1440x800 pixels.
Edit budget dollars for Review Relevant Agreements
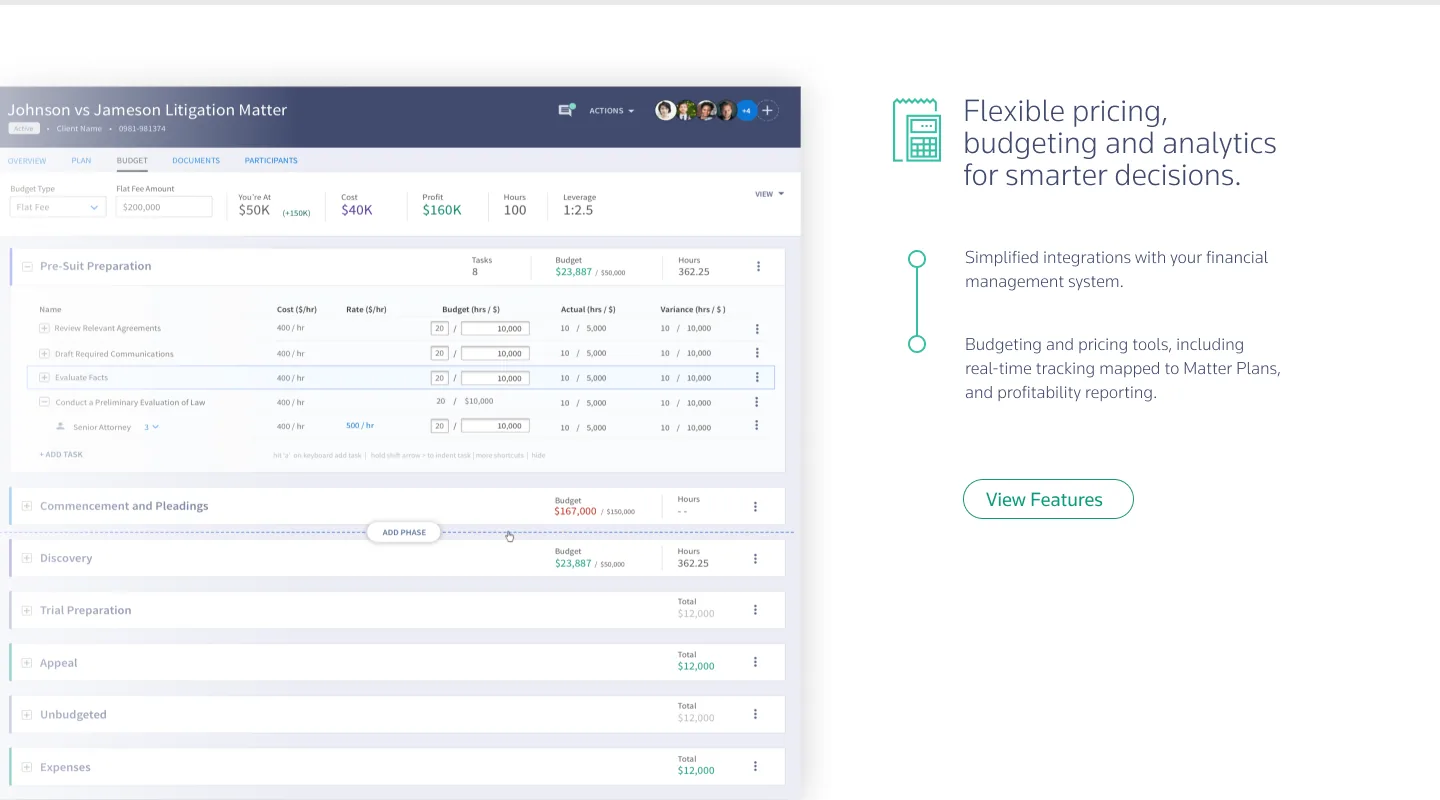coord(495,328)
